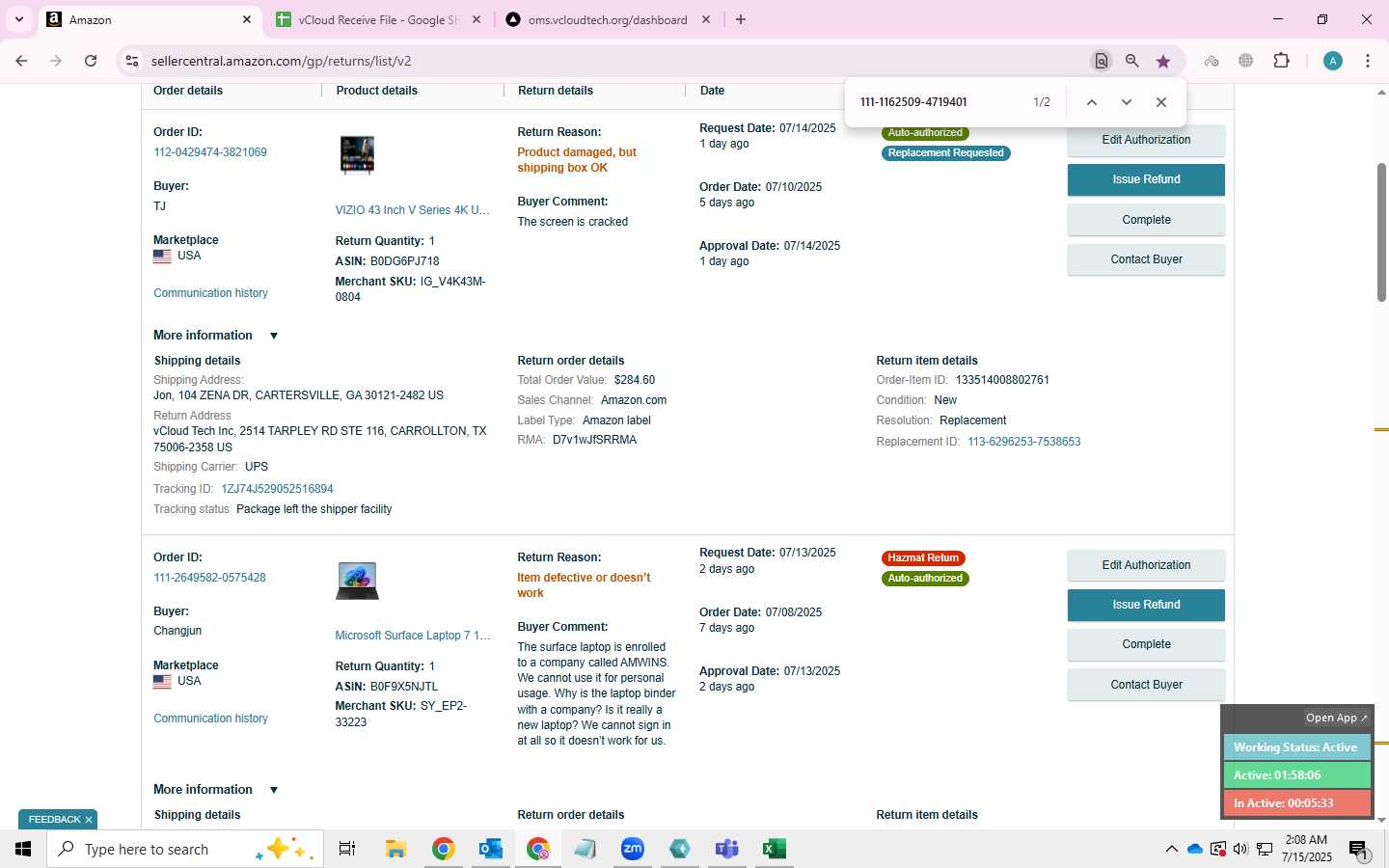Switch to oms.vcloudtech.org dashboard tab
1389x868 pixels.
(x=608, y=19)
